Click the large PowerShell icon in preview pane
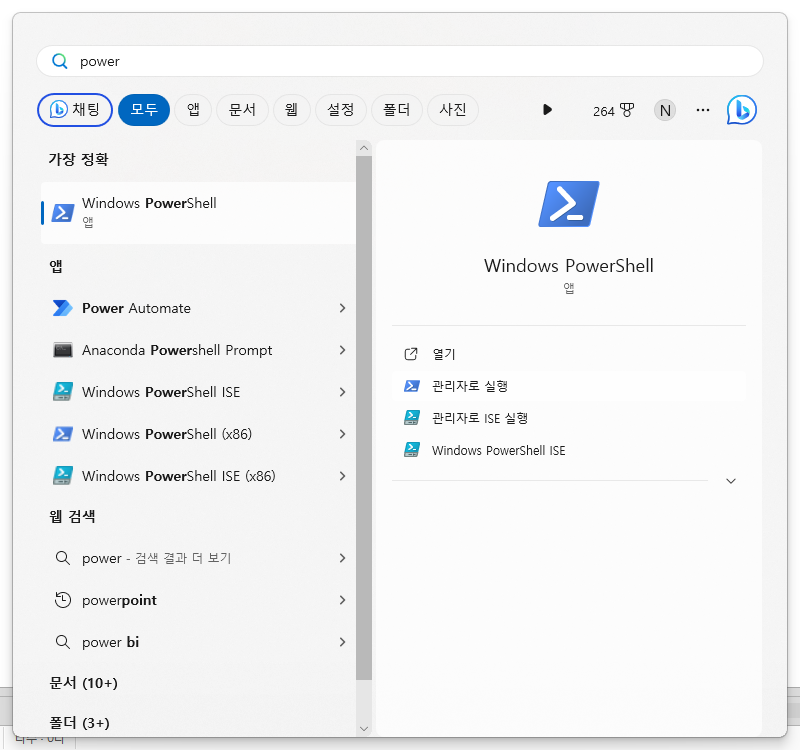This screenshot has width=800, height=750. click(x=569, y=204)
